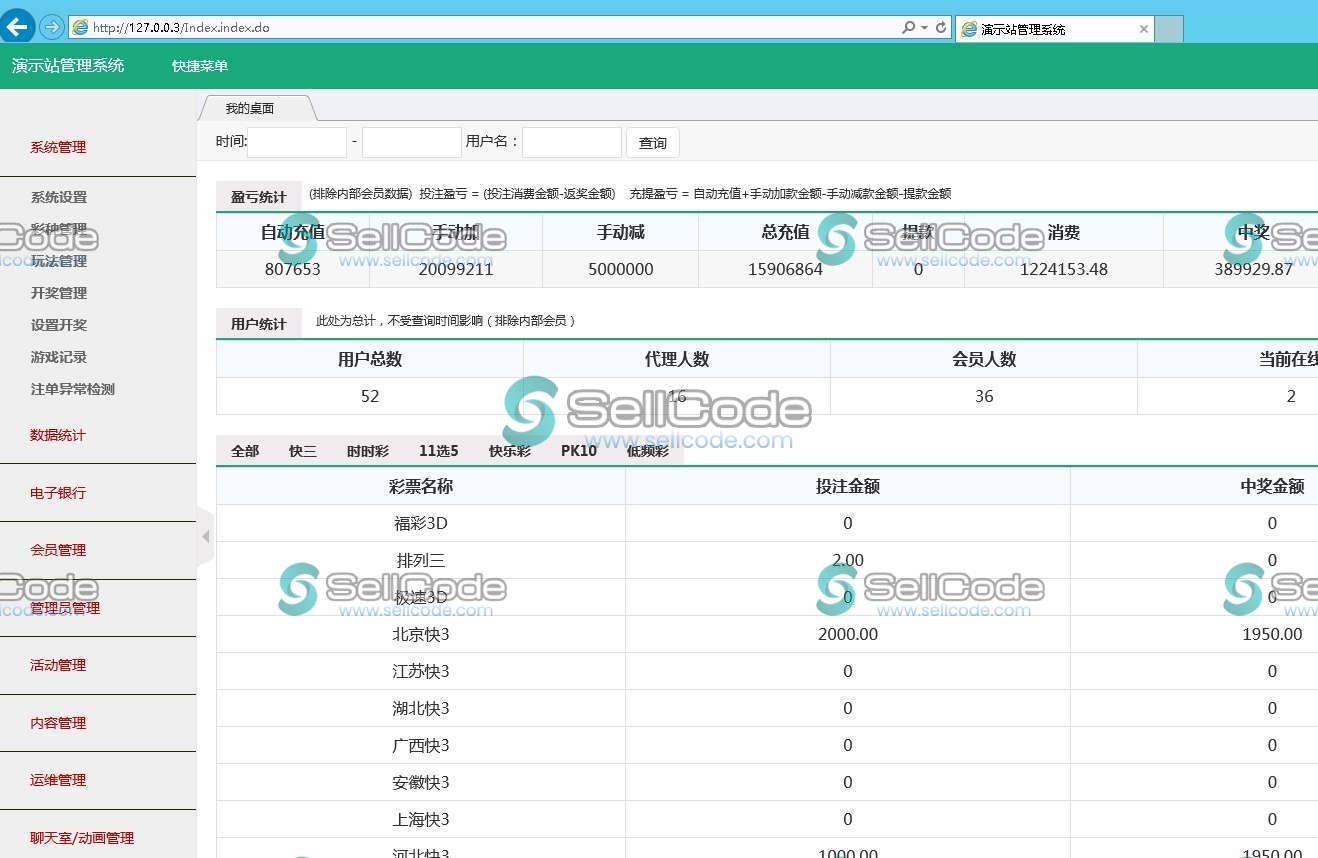Screen dimensions: 1318x858
Task: Click the 用户名 username input field
Action: click(572, 142)
